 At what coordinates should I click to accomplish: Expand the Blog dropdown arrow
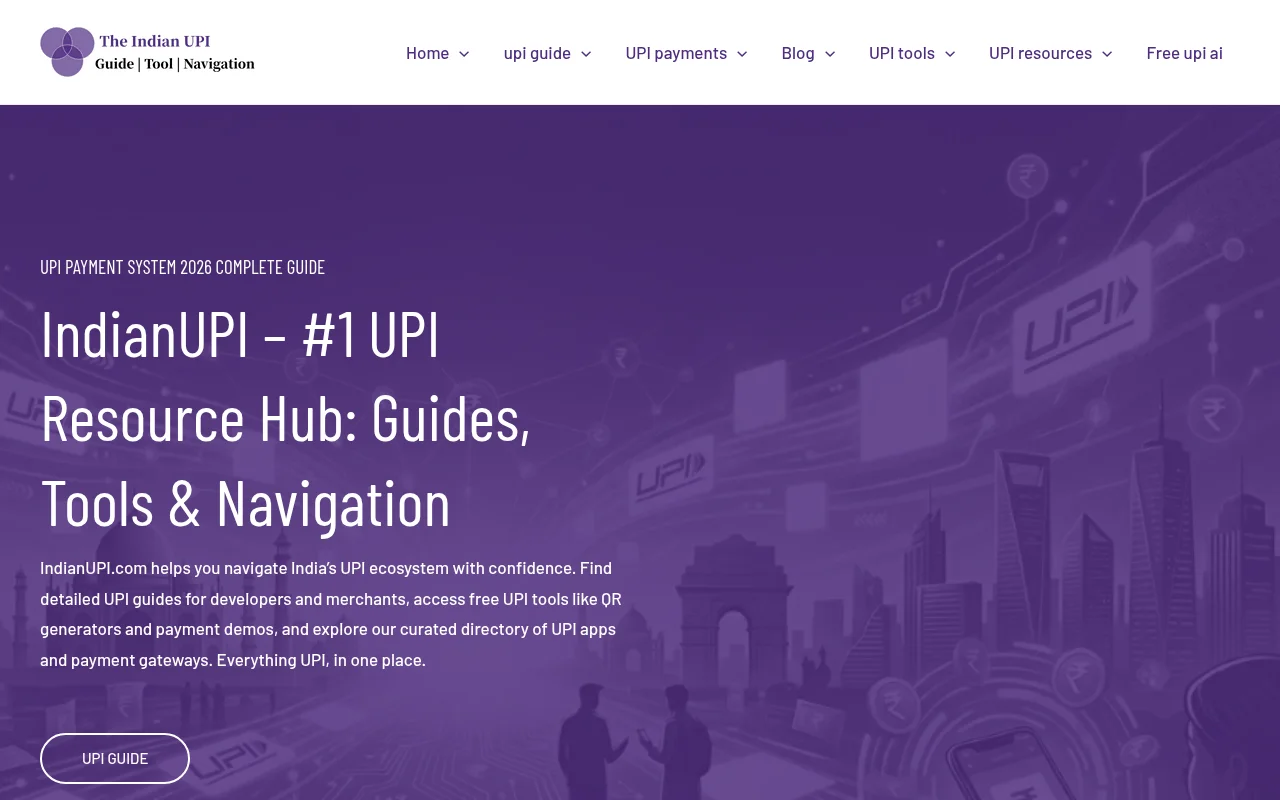click(x=830, y=54)
